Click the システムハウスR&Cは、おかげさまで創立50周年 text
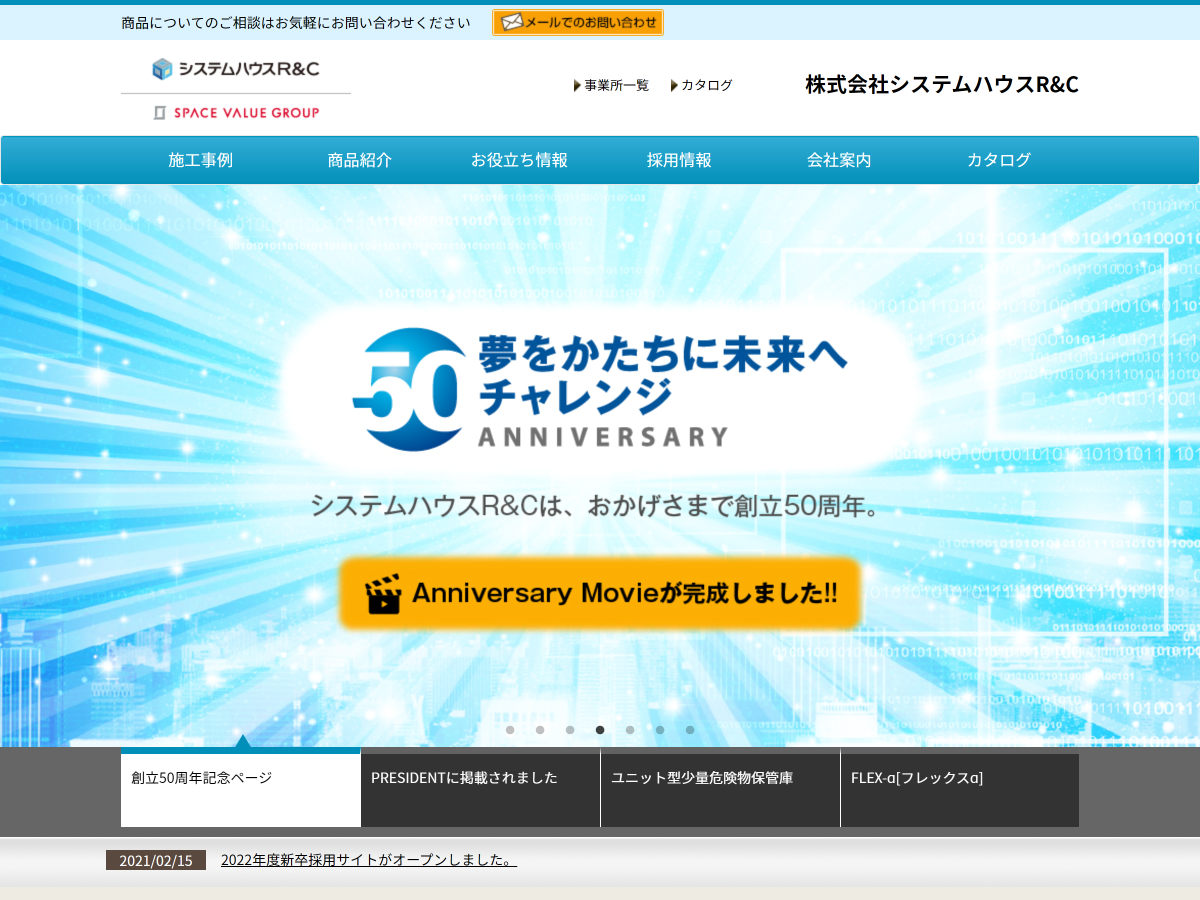The width and height of the screenshot is (1200, 900). pyautogui.click(x=596, y=505)
